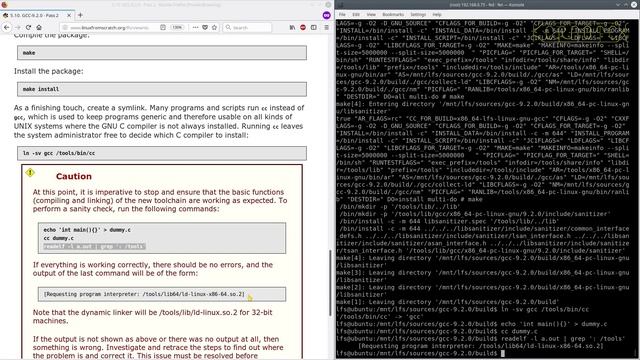Click 'readelf -l a.out' line in terminal
The width and height of the screenshot is (640, 360).
point(563,339)
